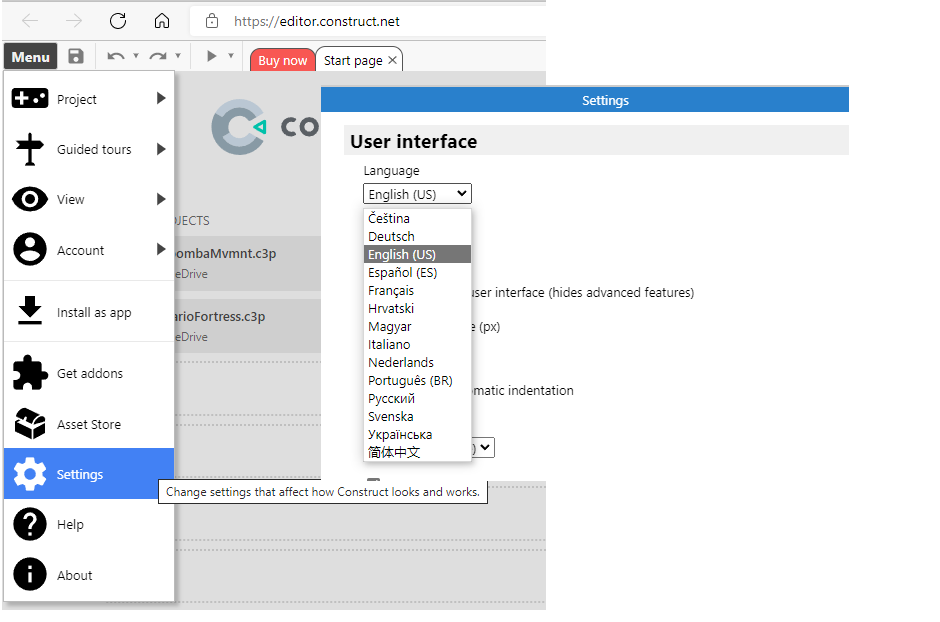Image resolution: width=940 pixels, height=622 pixels.
Task: Open the View menu item
Action: point(89,200)
